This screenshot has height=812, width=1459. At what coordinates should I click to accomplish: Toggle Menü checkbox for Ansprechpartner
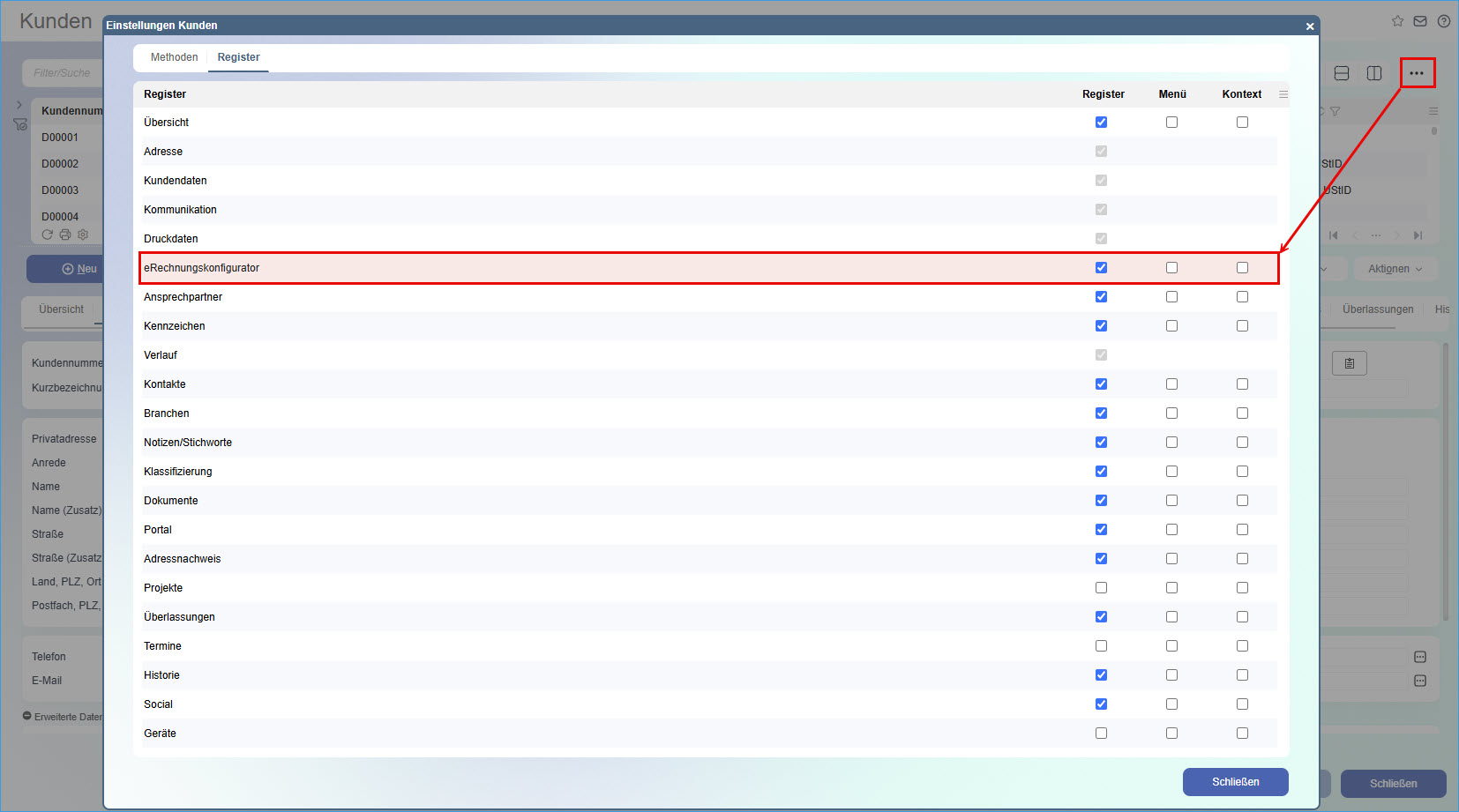coord(1171,297)
